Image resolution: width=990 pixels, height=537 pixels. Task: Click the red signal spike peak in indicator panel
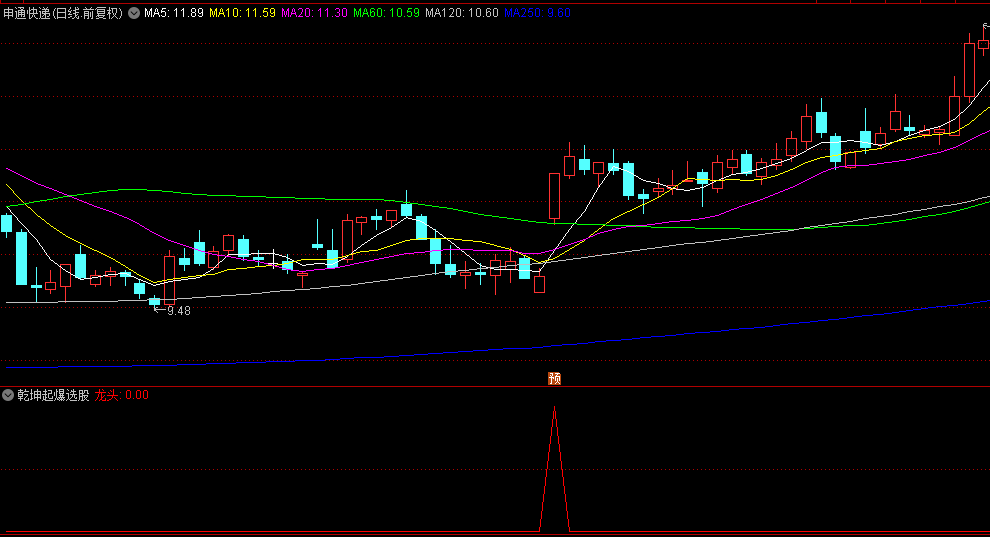pyautogui.click(x=554, y=409)
